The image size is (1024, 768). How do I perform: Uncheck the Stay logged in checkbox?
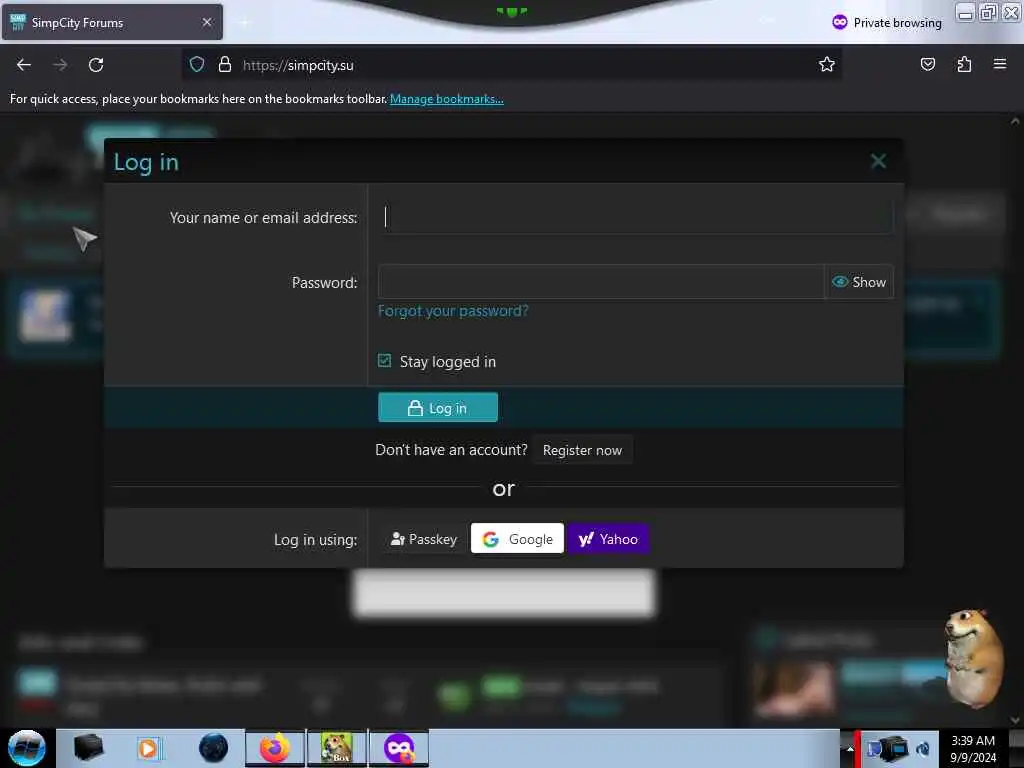pyautogui.click(x=385, y=360)
